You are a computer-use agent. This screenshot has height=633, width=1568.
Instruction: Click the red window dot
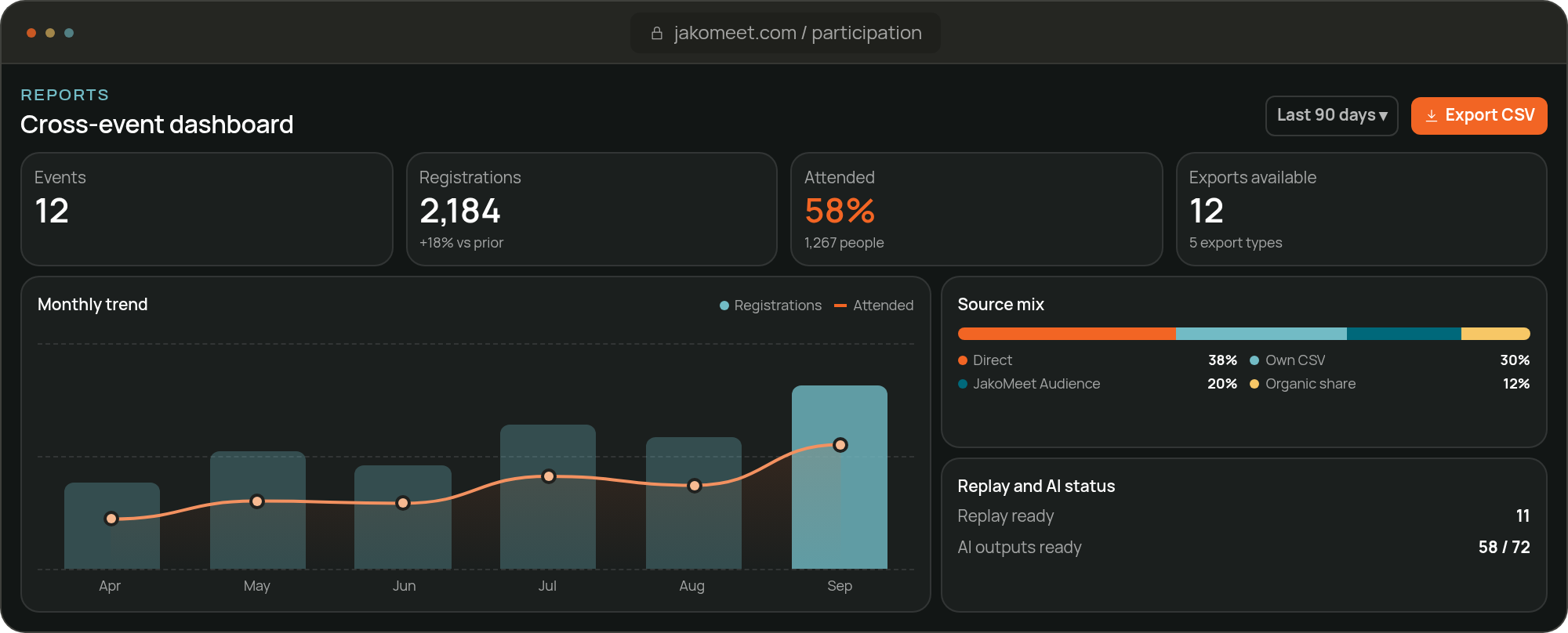(31, 33)
